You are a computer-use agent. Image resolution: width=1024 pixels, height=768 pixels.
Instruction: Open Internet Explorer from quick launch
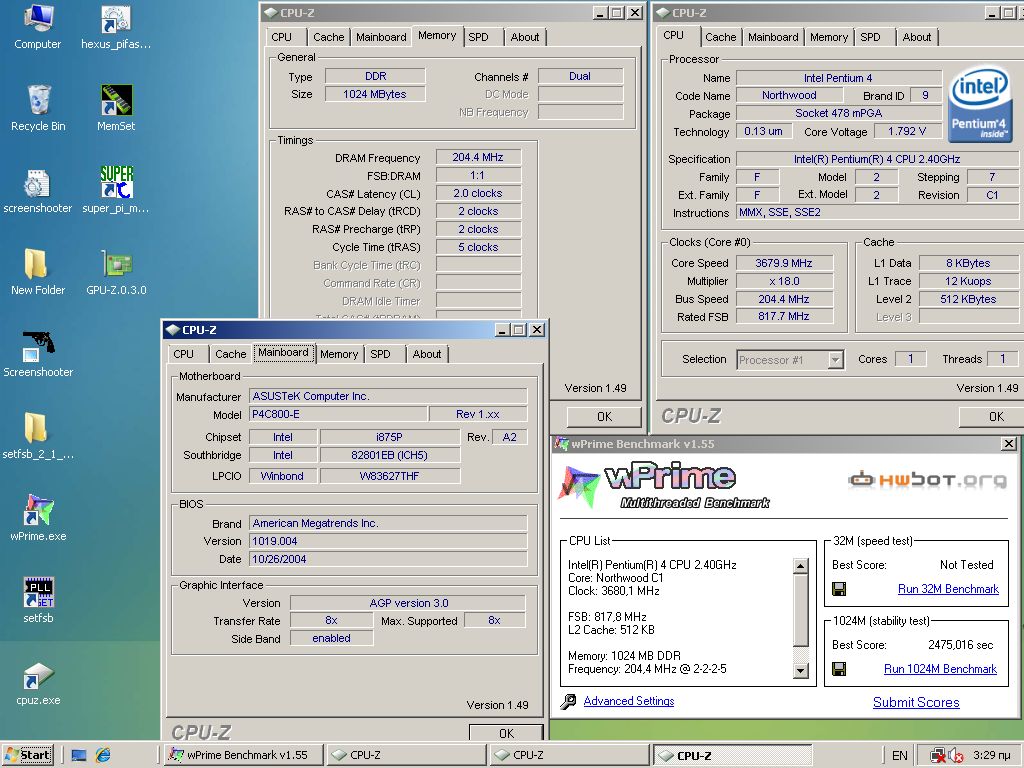tap(103, 756)
